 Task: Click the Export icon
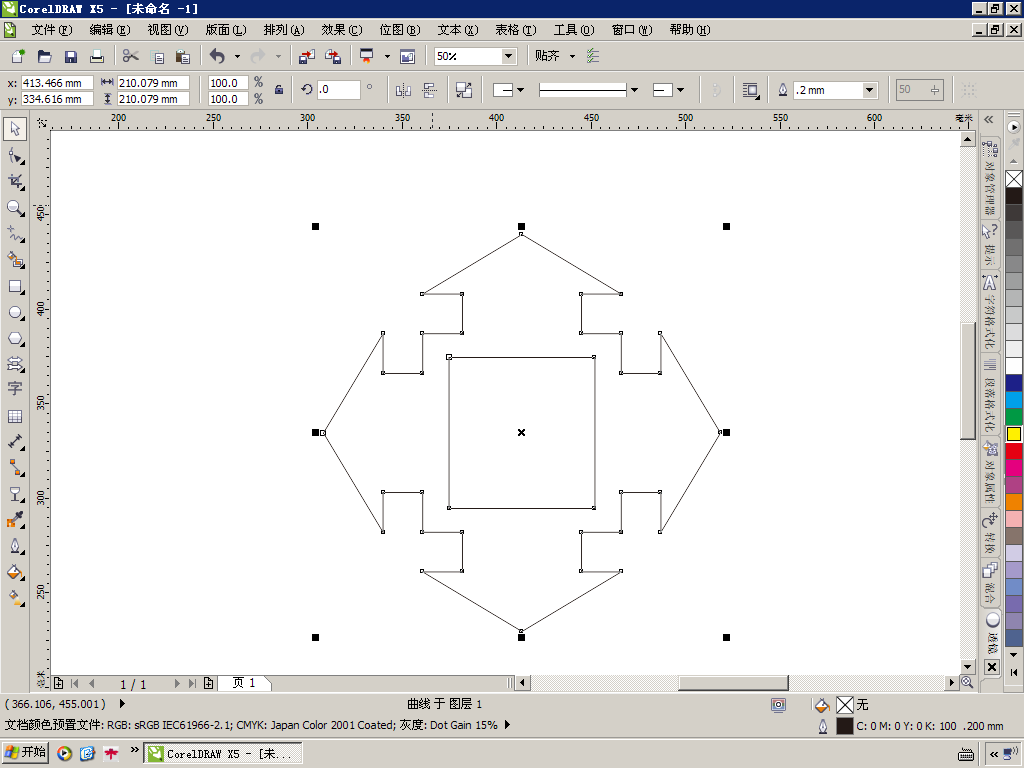tap(333, 56)
